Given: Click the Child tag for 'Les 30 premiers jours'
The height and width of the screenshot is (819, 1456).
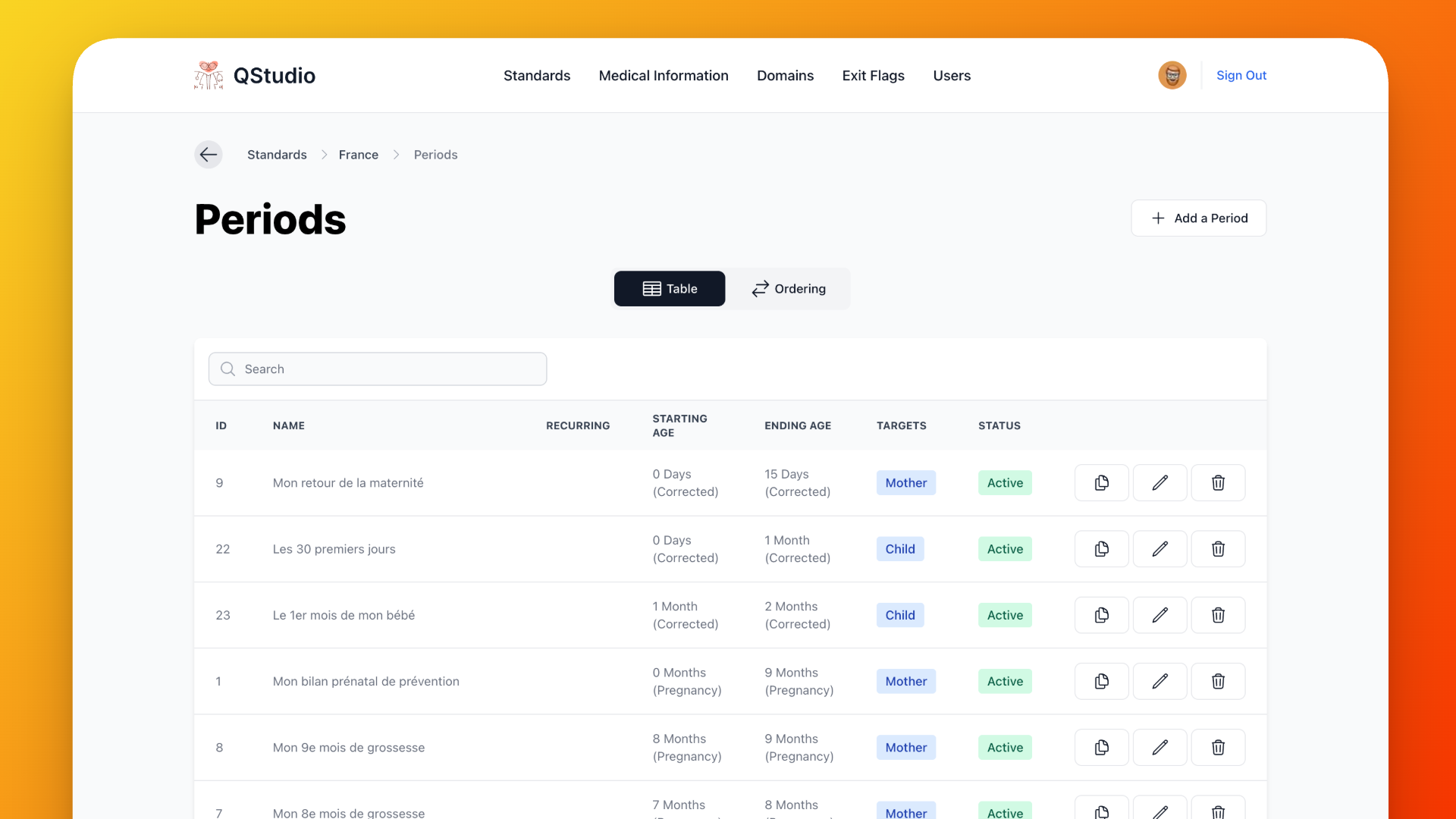Looking at the screenshot, I should tap(900, 549).
